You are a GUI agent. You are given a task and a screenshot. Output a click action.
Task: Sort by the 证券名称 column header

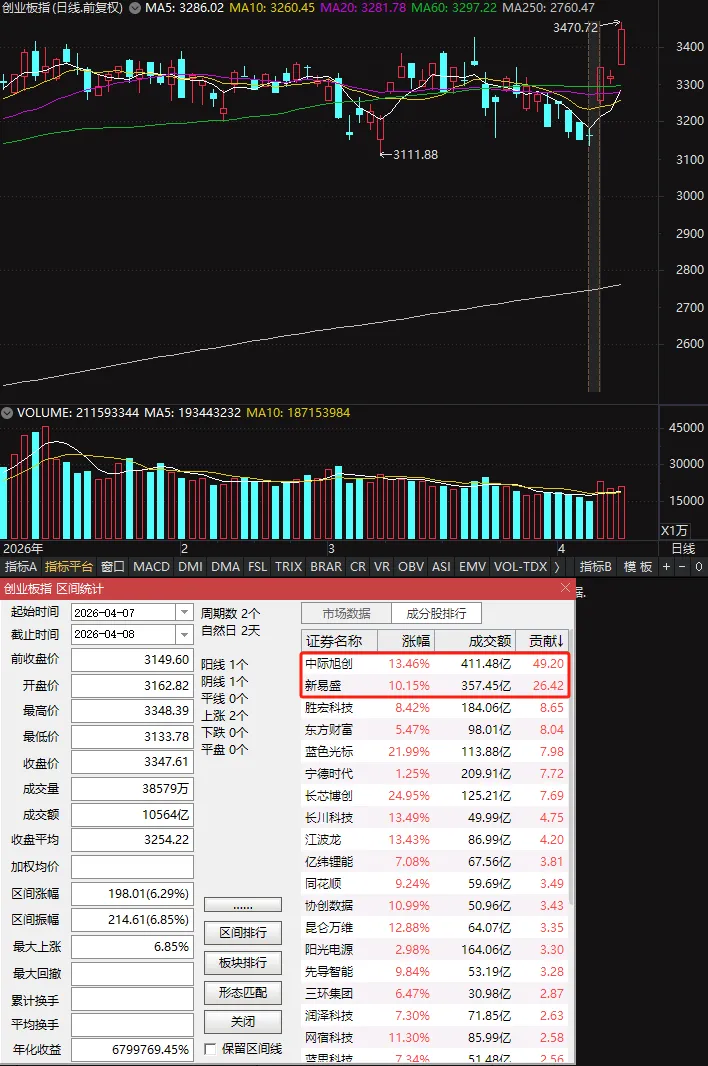click(339, 640)
